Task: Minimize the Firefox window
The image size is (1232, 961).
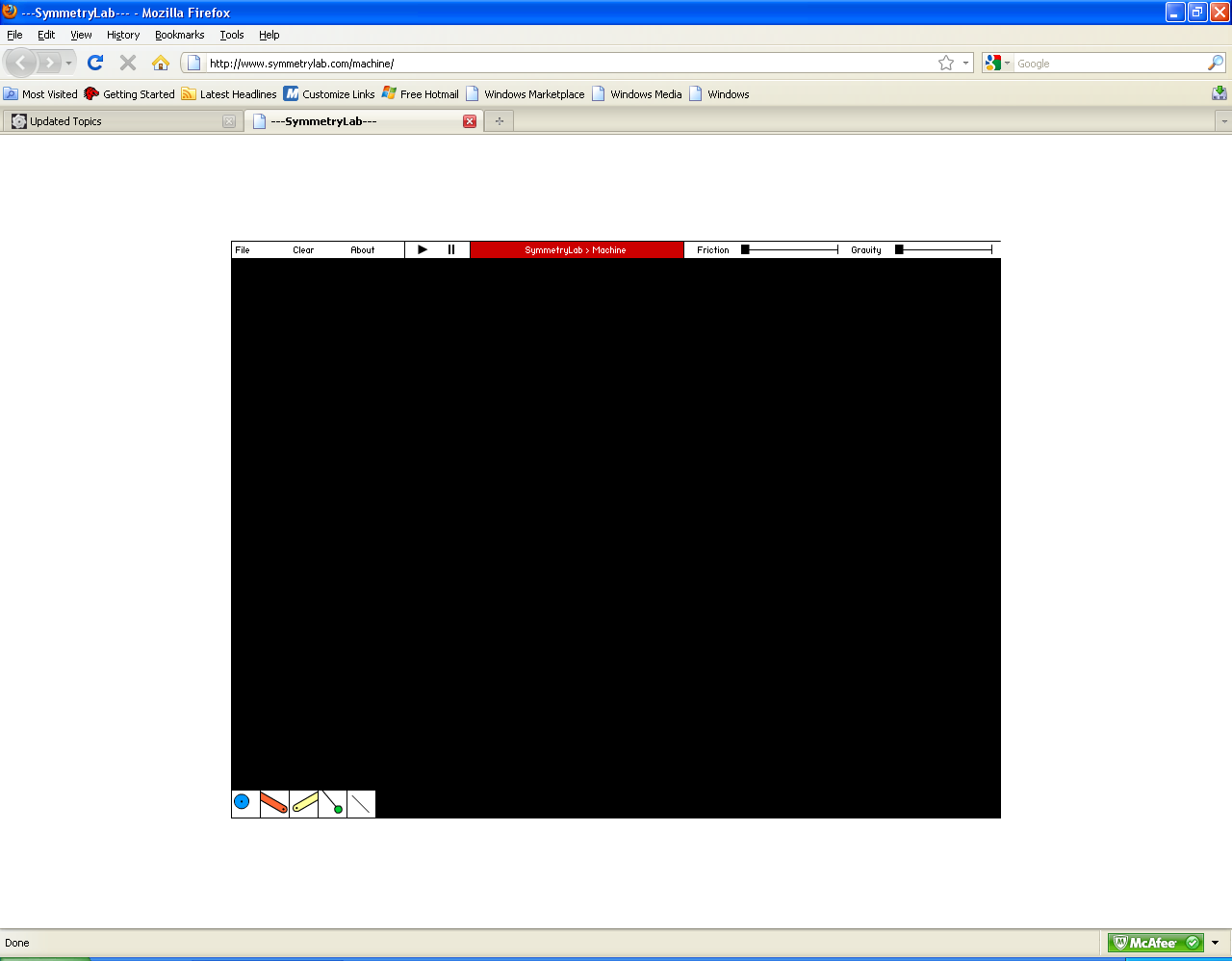Action: click(1175, 13)
